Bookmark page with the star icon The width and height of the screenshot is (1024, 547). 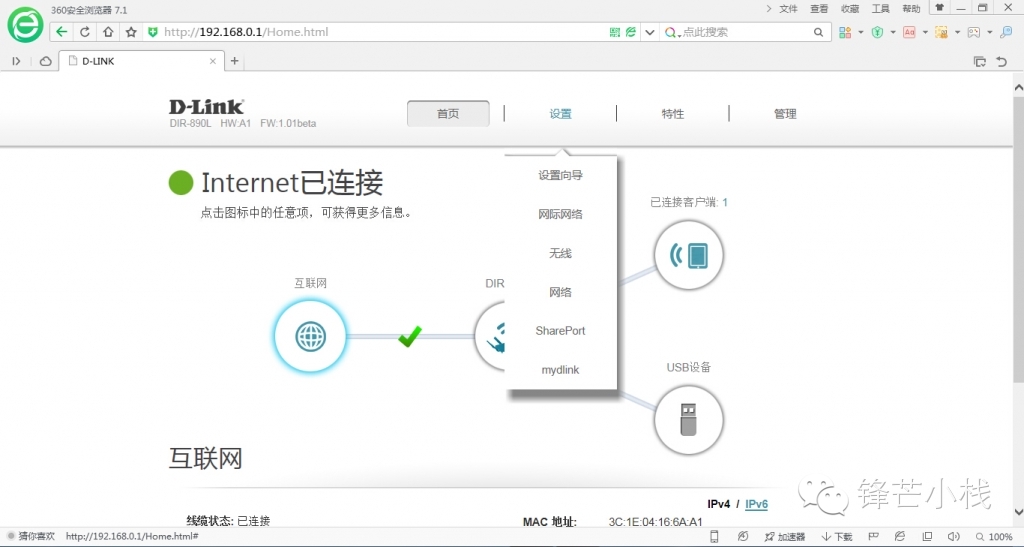(x=131, y=32)
